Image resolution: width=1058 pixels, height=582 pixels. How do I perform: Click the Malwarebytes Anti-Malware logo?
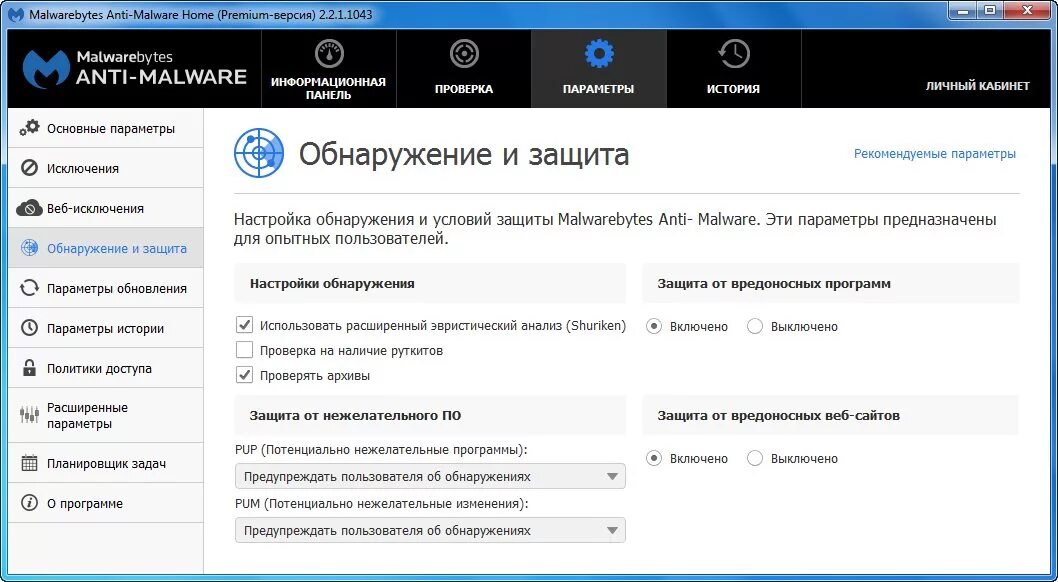tap(135, 69)
